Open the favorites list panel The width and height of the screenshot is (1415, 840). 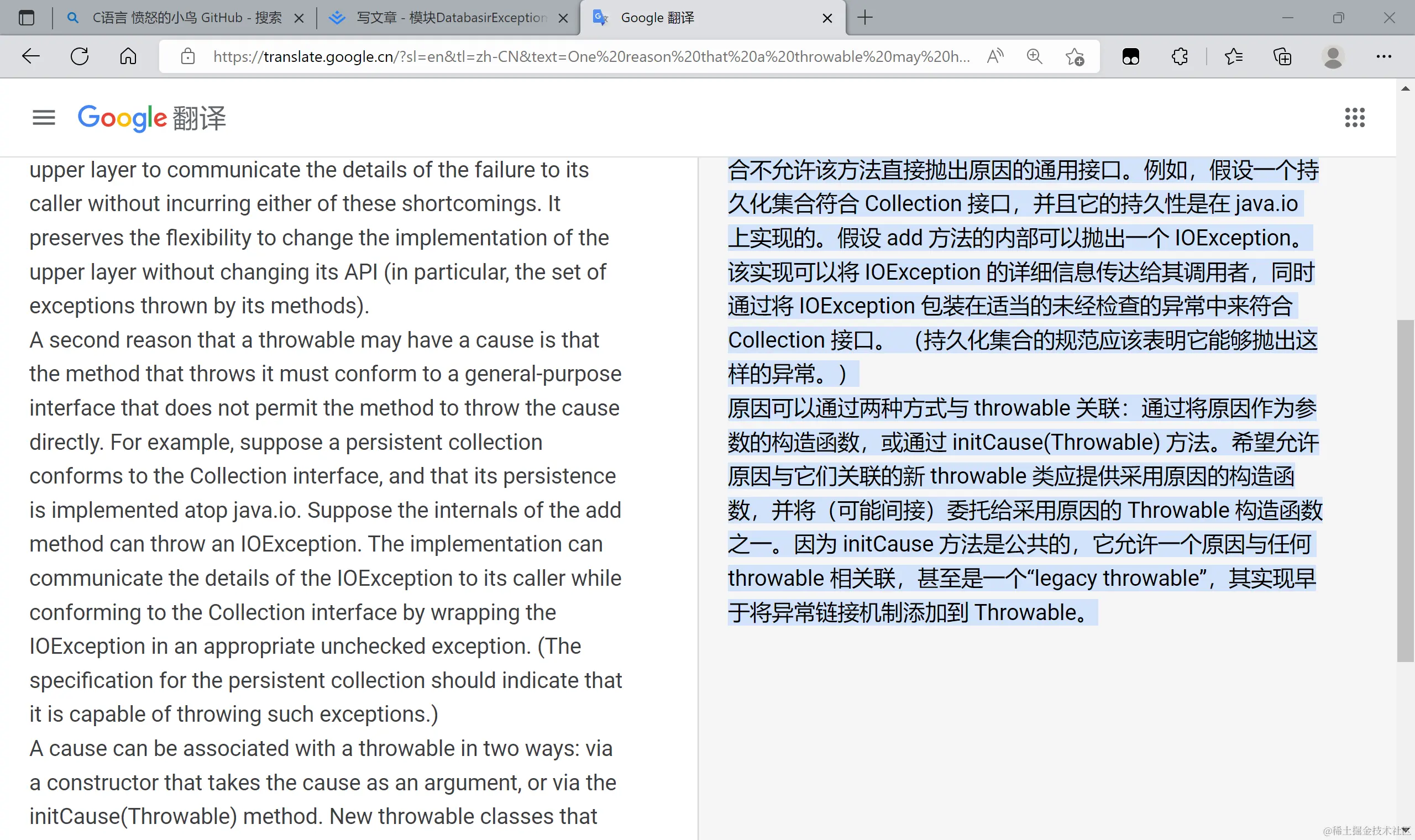tap(1233, 56)
